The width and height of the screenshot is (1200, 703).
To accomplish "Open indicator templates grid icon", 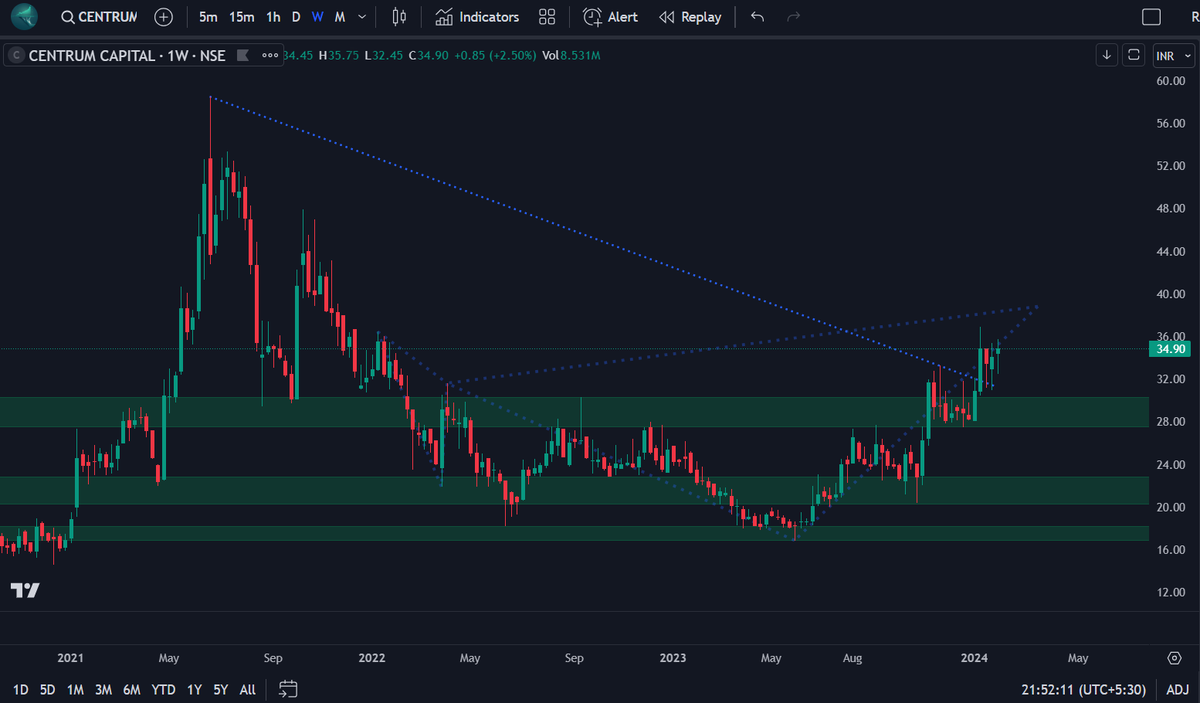I will tap(546, 17).
